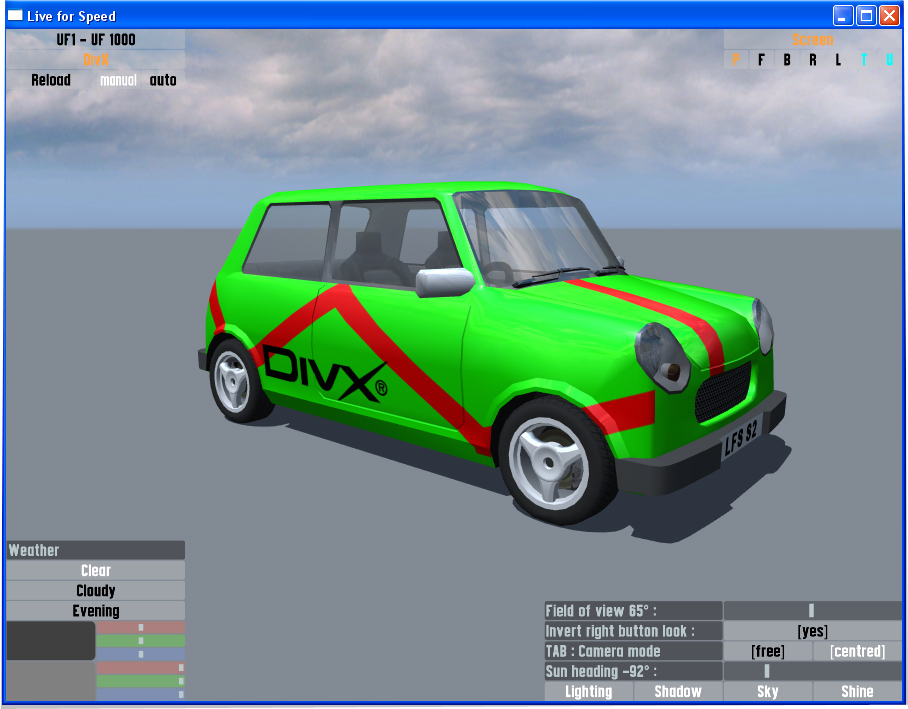The height and width of the screenshot is (709, 908).
Task: Select manual reload mode
Action: [118, 80]
